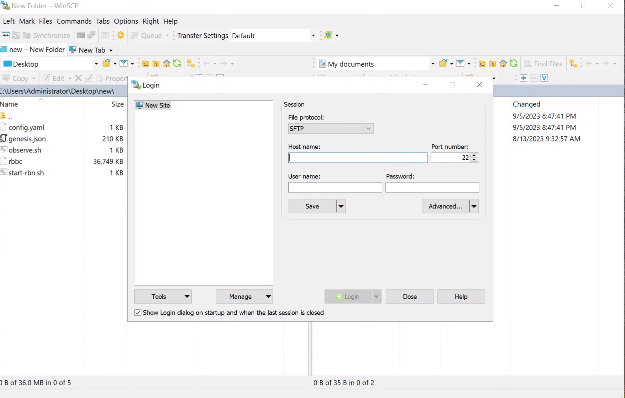
Task: Click the Password input field
Action: [x=432, y=187]
